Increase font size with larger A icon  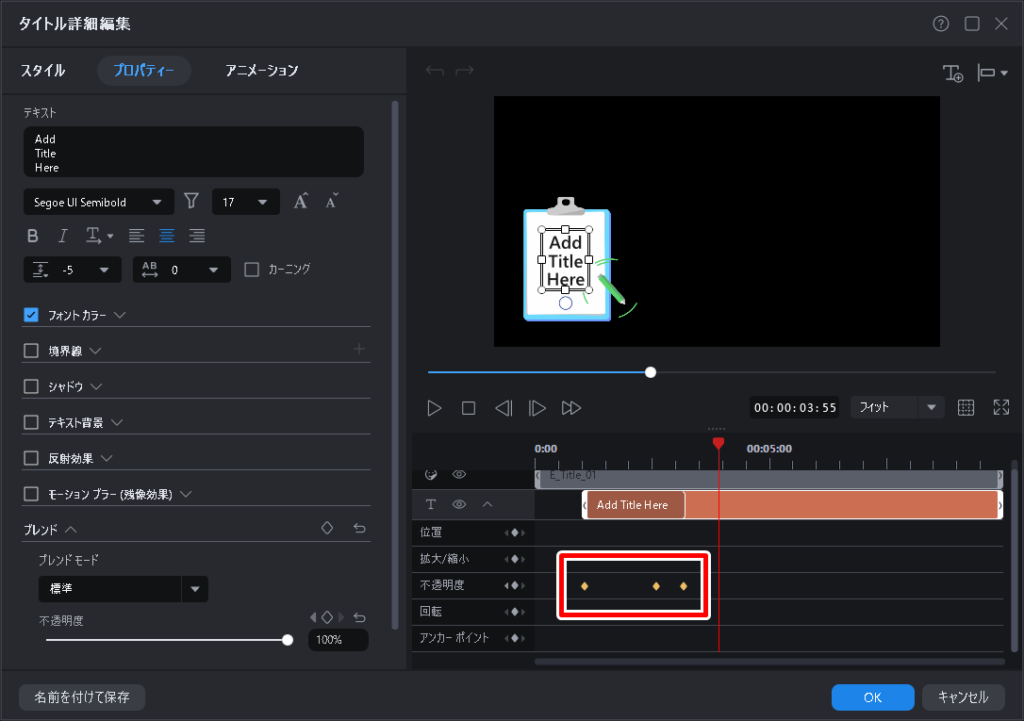[301, 202]
